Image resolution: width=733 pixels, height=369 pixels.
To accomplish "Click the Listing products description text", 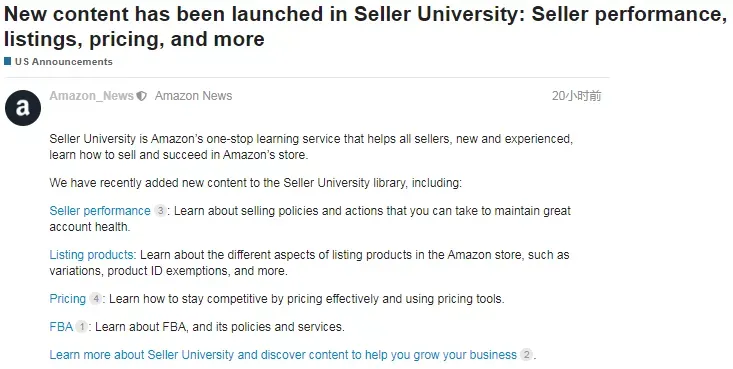I will click(x=309, y=263).
